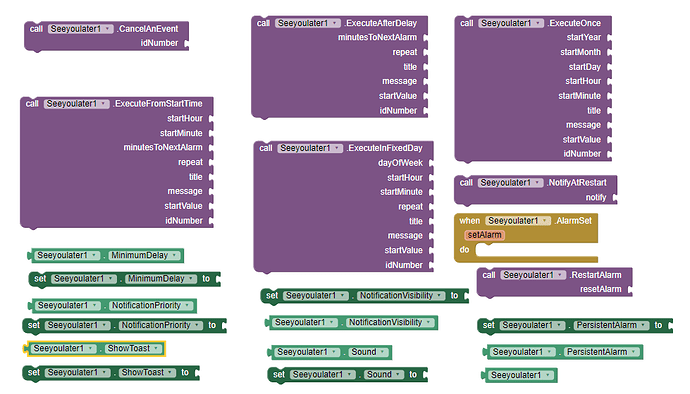
Task: Change NotificationPriority property in setter block
Action: coord(161,325)
